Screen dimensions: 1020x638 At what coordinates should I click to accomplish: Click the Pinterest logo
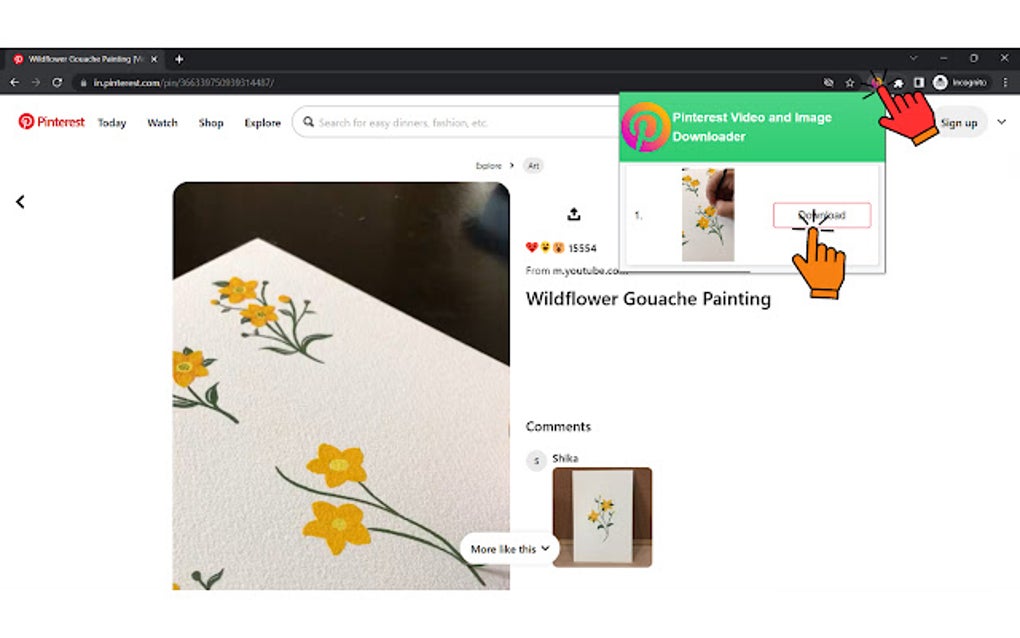[x=51, y=122]
